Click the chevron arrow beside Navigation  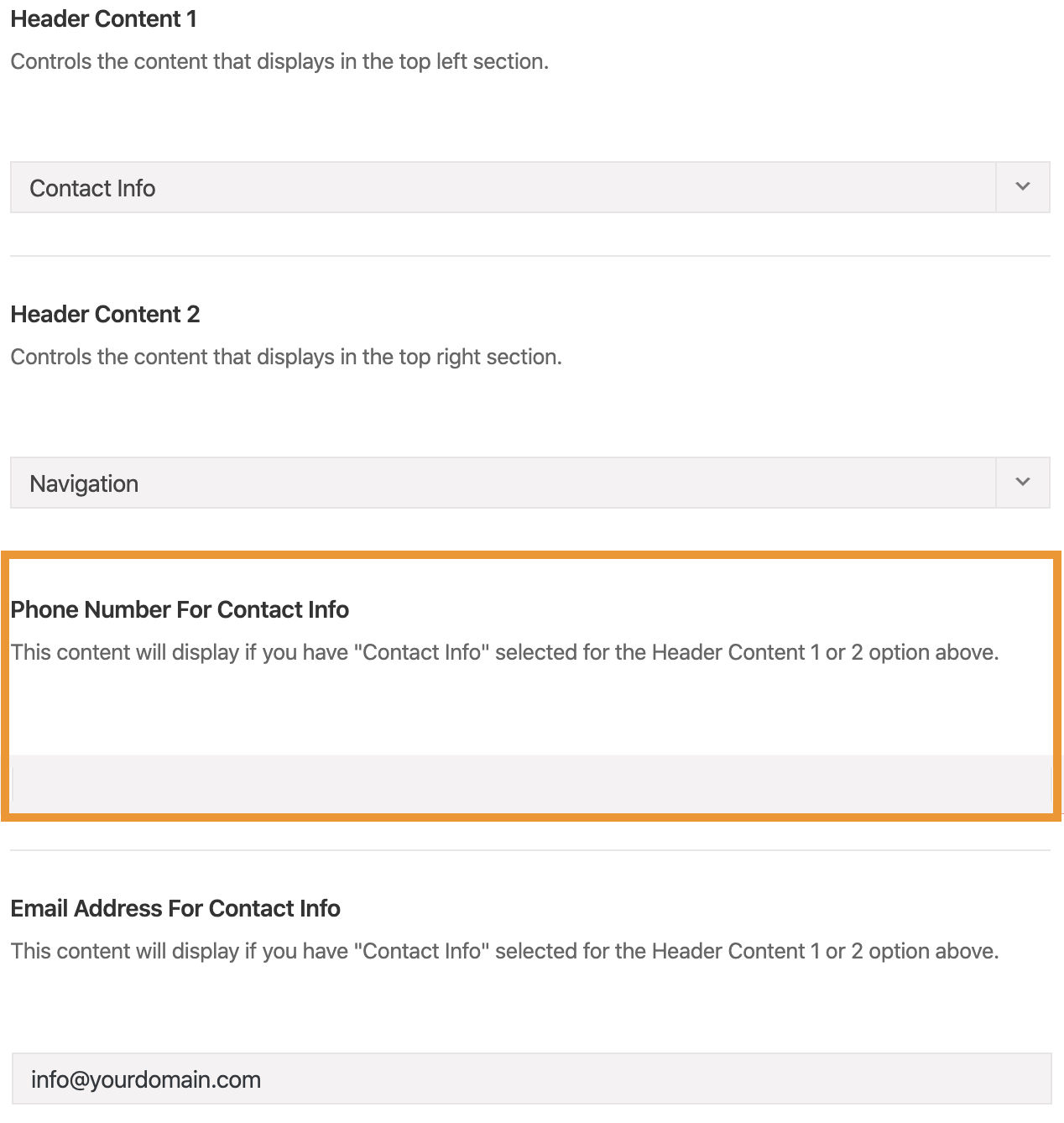(x=1022, y=483)
